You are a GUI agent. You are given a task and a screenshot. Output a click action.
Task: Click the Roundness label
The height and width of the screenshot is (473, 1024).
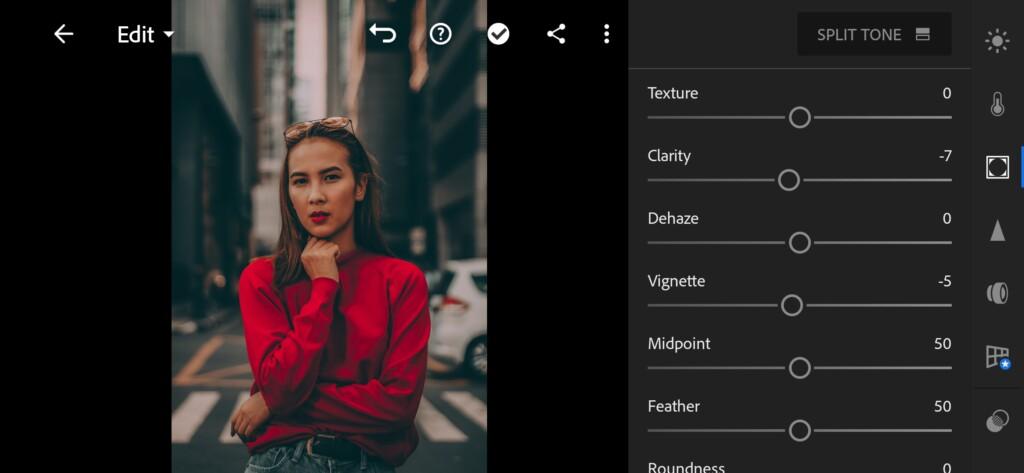click(686, 467)
